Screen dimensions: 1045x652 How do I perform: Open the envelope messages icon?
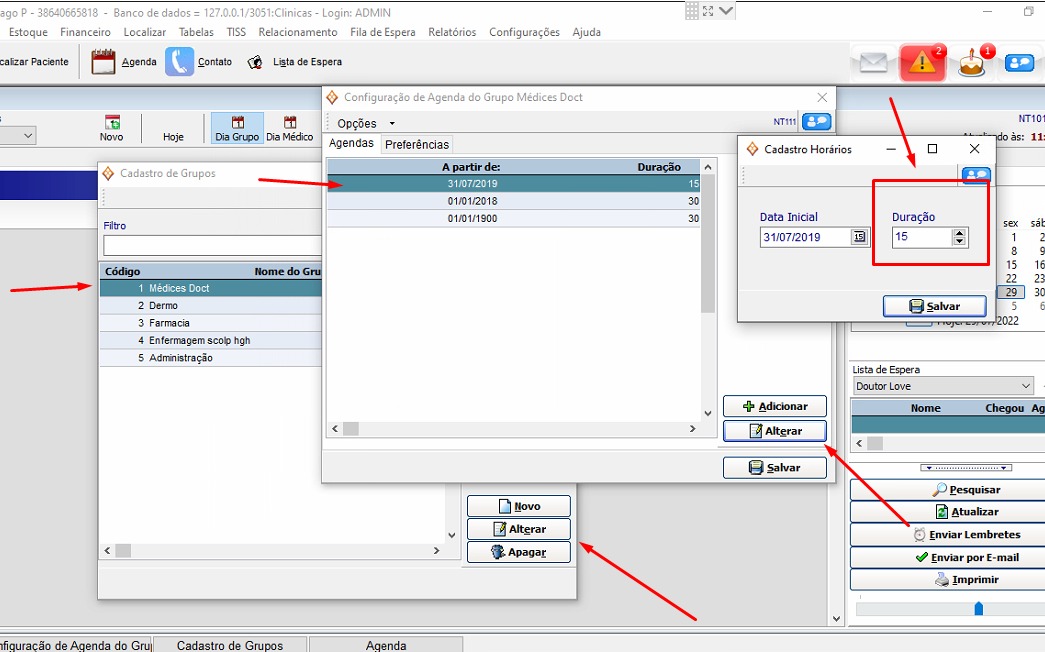coord(873,63)
